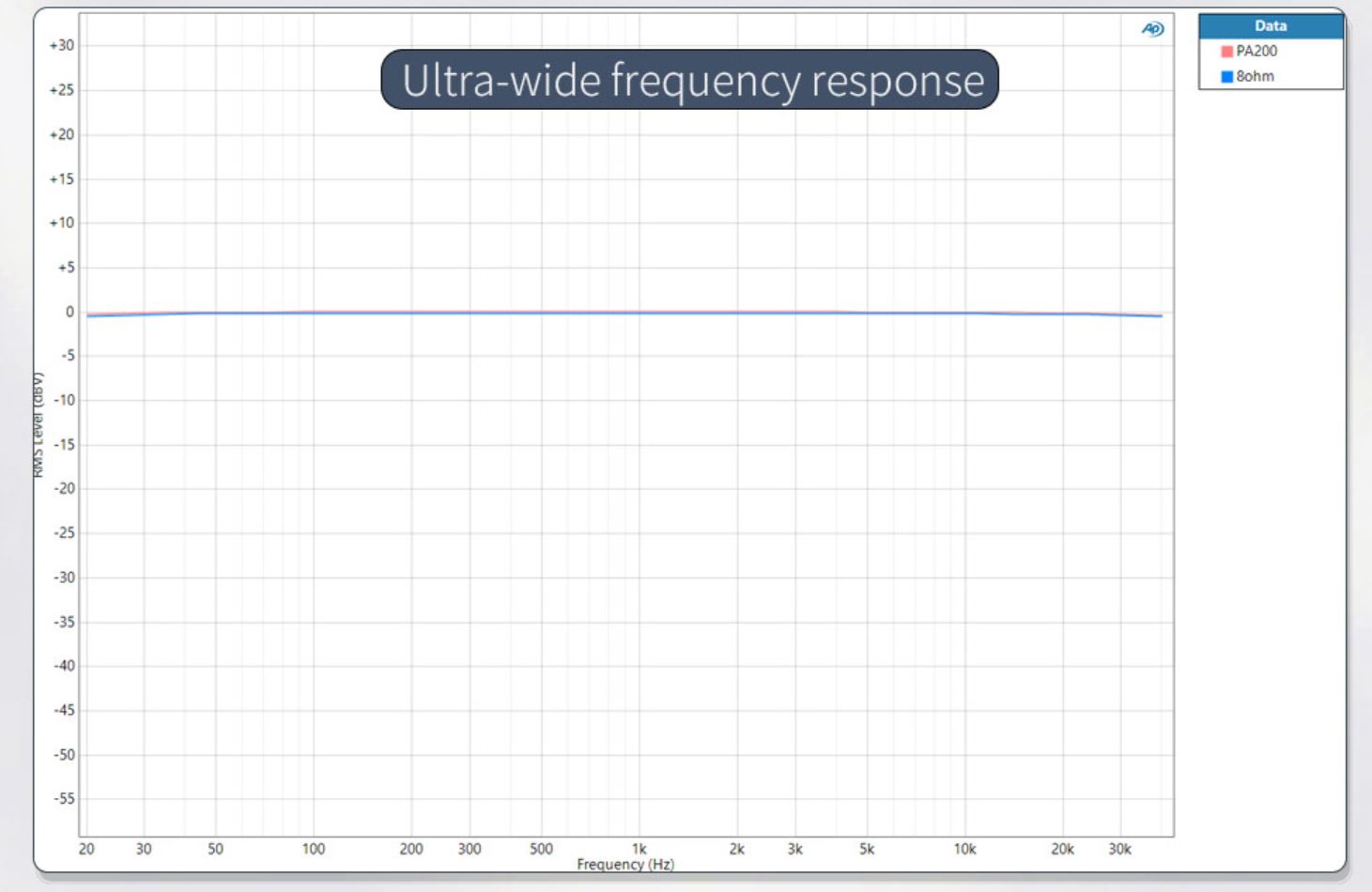This screenshot has width=1372, height=892.
Task: Click the +30 y-axis value
Action: coord(62,45)
